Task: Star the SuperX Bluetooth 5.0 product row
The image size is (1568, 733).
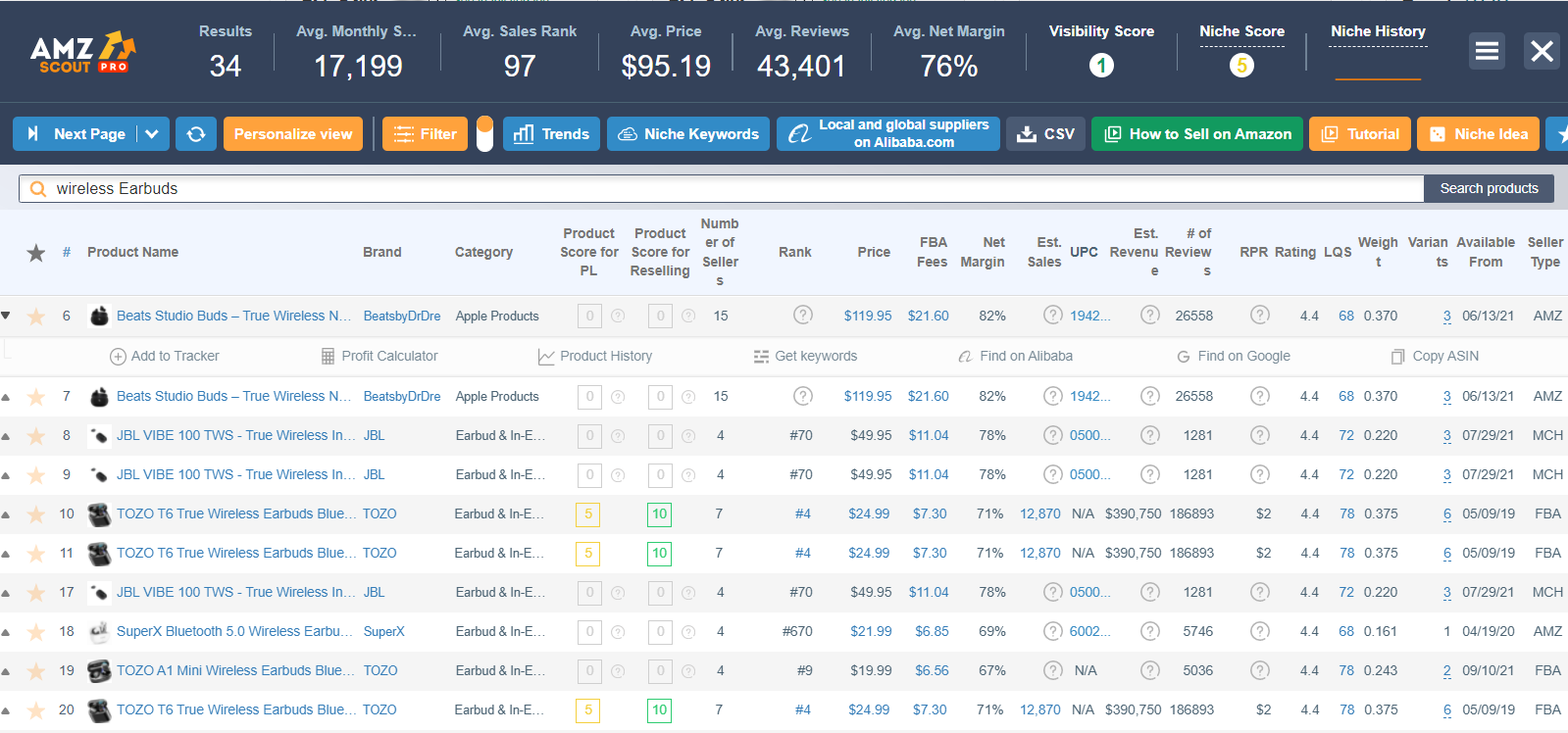Action: [36, 632]
